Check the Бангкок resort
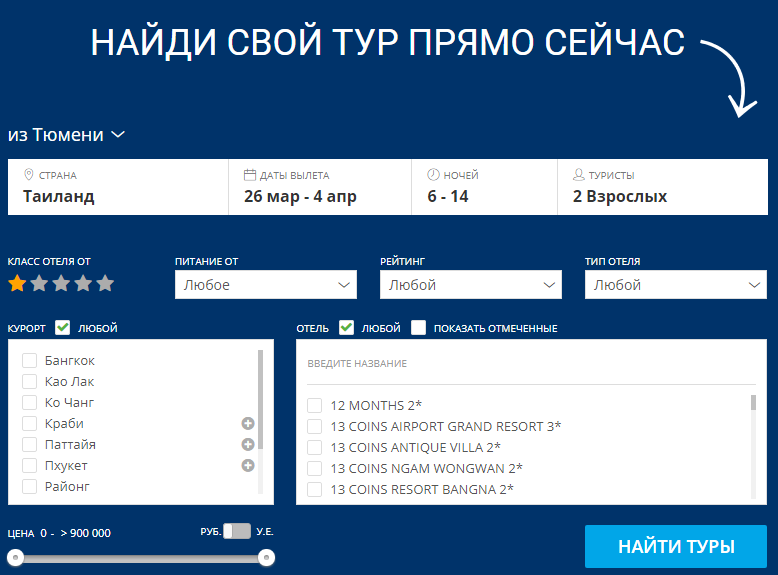 tap(29, 360)
